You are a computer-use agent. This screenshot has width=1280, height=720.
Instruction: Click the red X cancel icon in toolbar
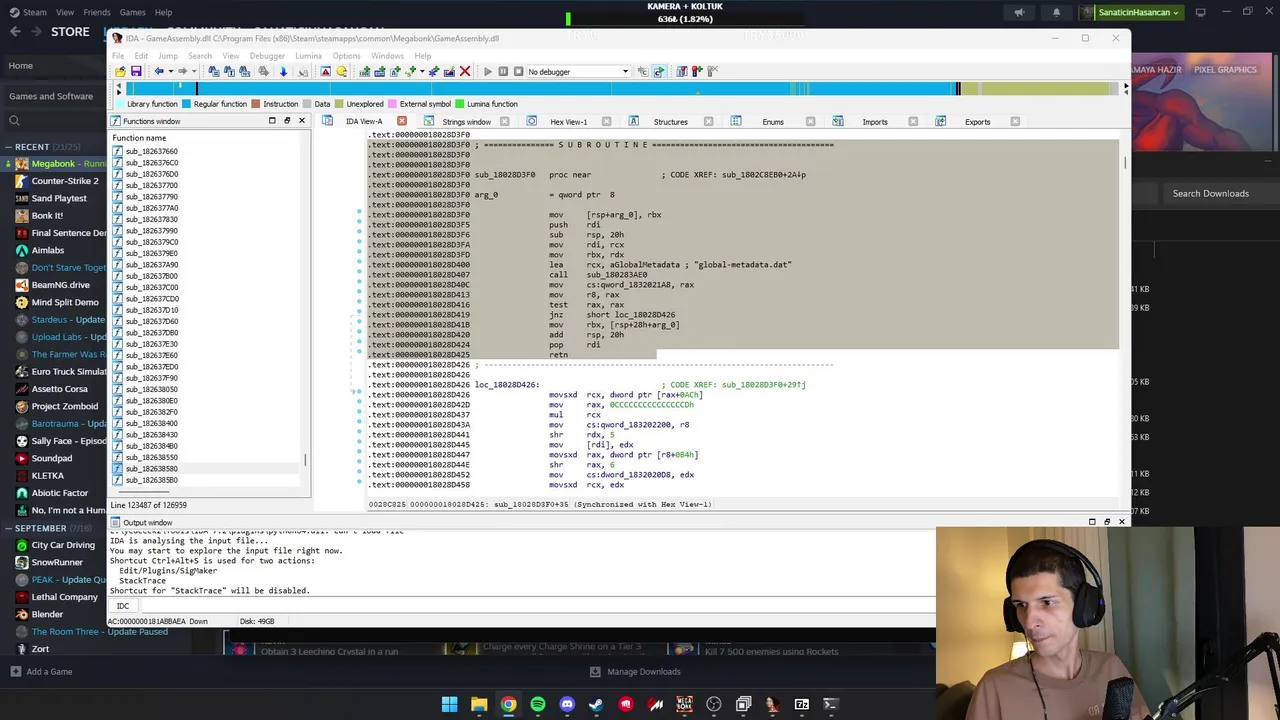(465, 71)
